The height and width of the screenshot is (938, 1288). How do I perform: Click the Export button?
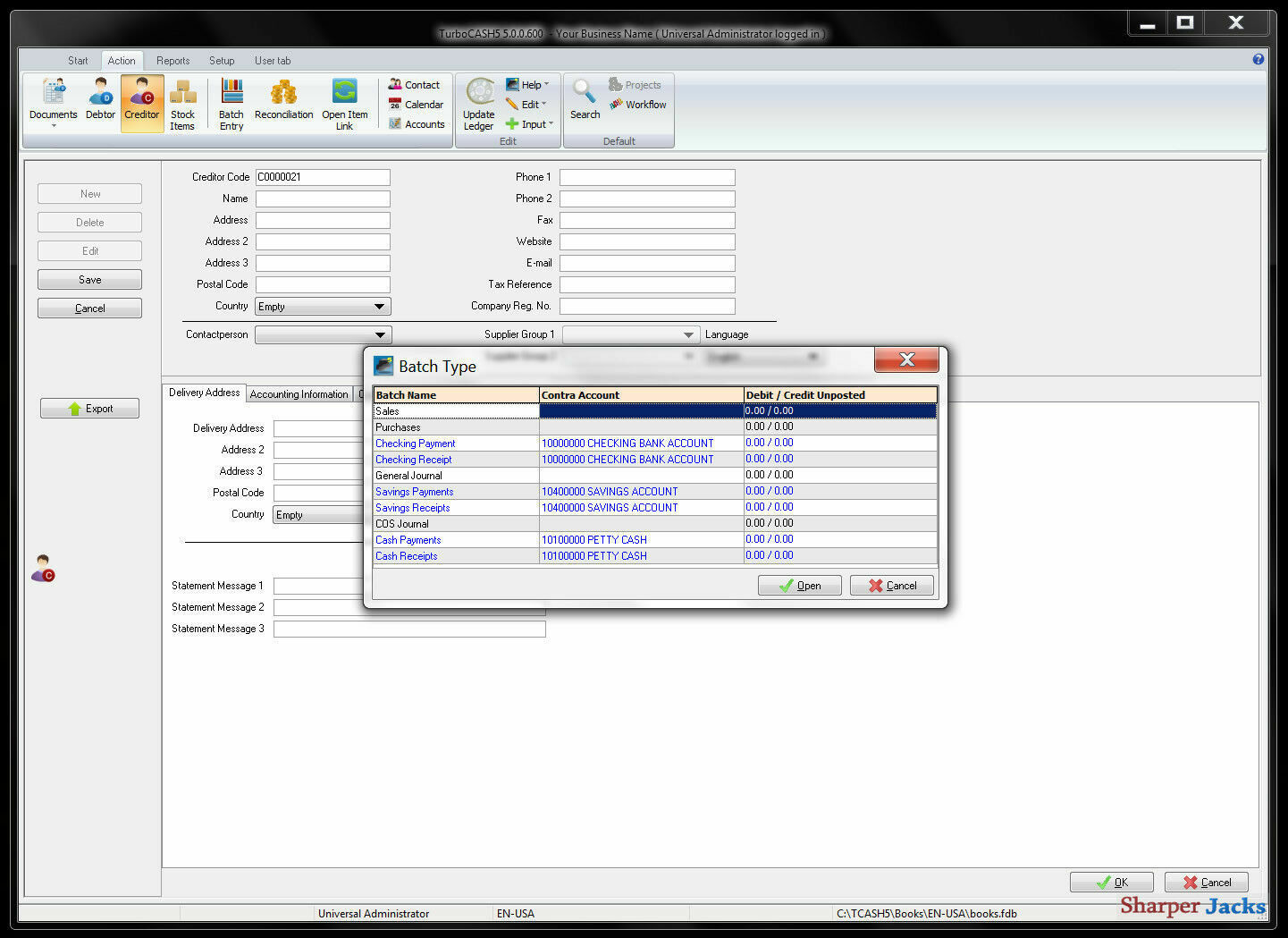89,409
